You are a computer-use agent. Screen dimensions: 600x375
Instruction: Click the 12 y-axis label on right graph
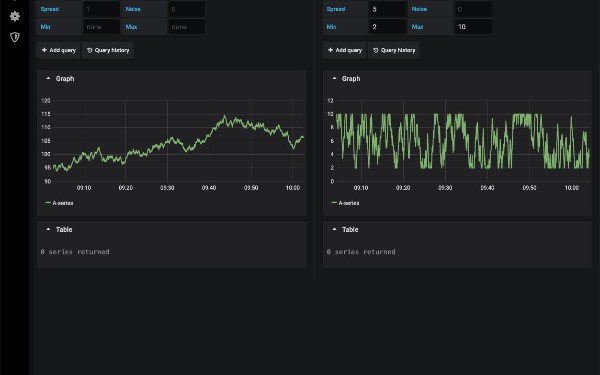click(330, 101)
